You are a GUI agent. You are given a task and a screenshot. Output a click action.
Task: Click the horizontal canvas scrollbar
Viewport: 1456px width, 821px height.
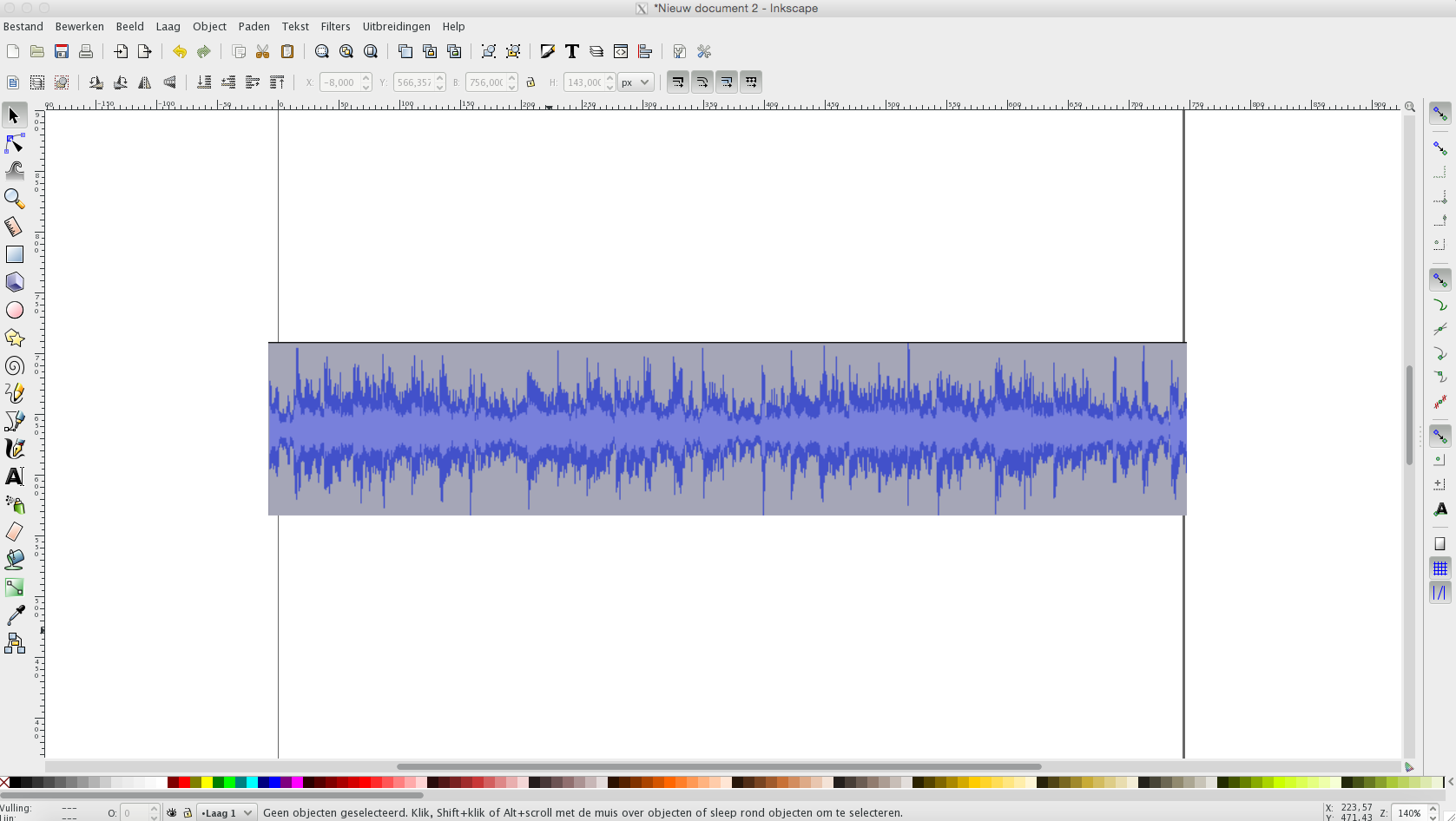tap(723, 767)
